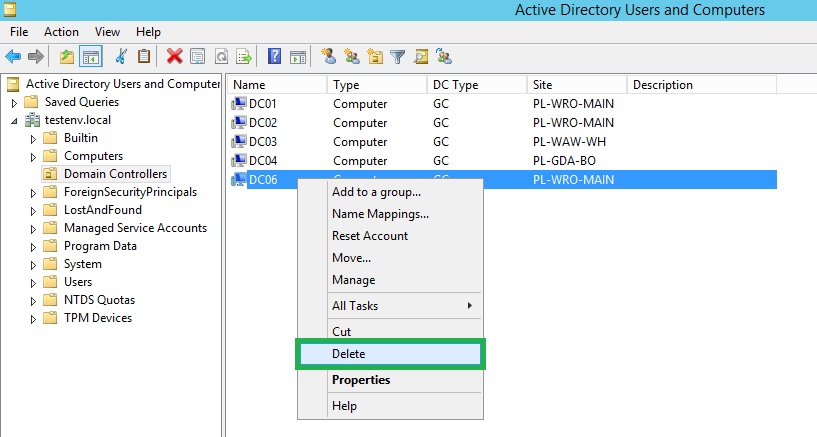Click the testenv.local domain icon
Screen dimensions: 817x437
32,120
